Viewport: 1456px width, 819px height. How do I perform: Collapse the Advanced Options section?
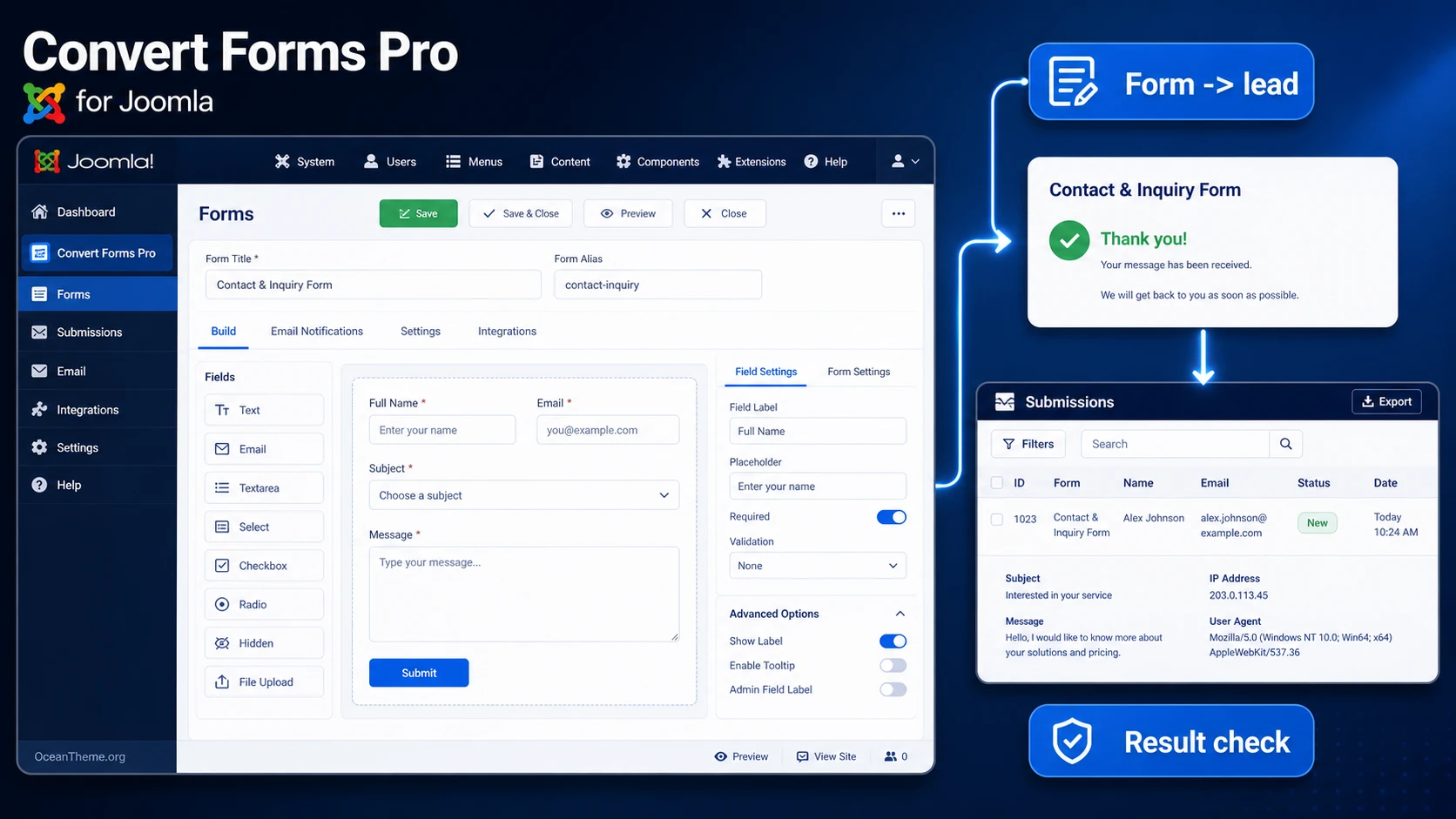(900, 614)
